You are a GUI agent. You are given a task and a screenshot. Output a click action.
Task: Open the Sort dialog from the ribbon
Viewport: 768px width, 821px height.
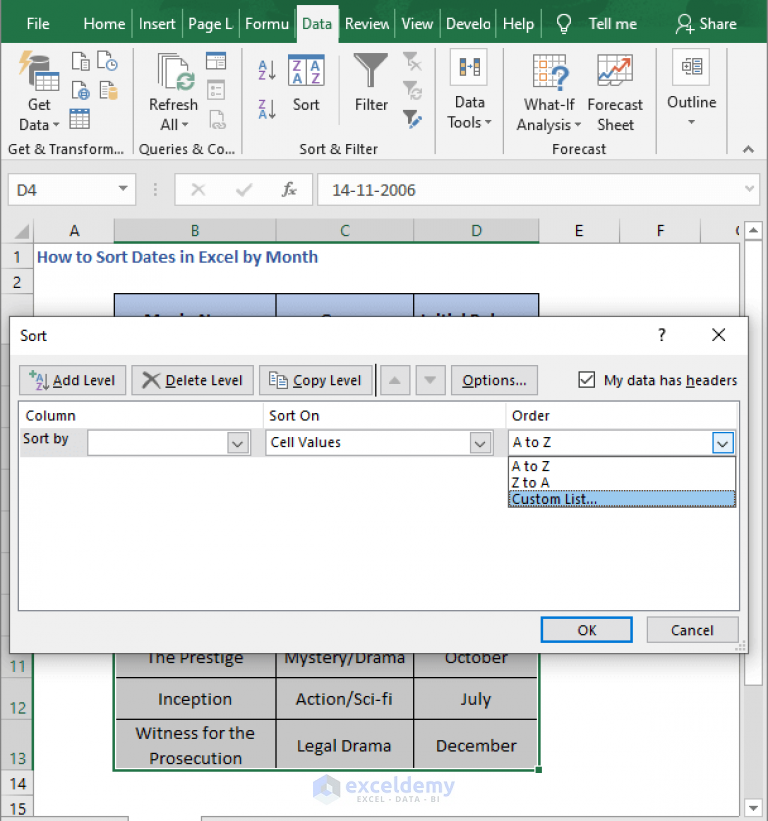tap(306, 83)
